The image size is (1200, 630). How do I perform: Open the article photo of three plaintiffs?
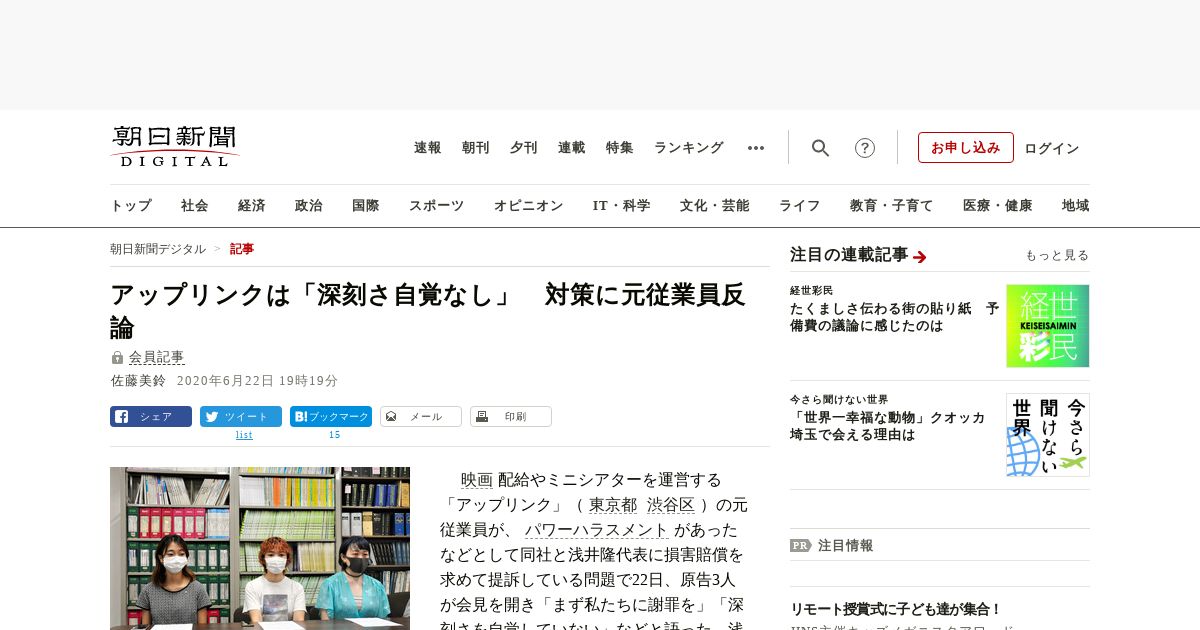(260, 548)
